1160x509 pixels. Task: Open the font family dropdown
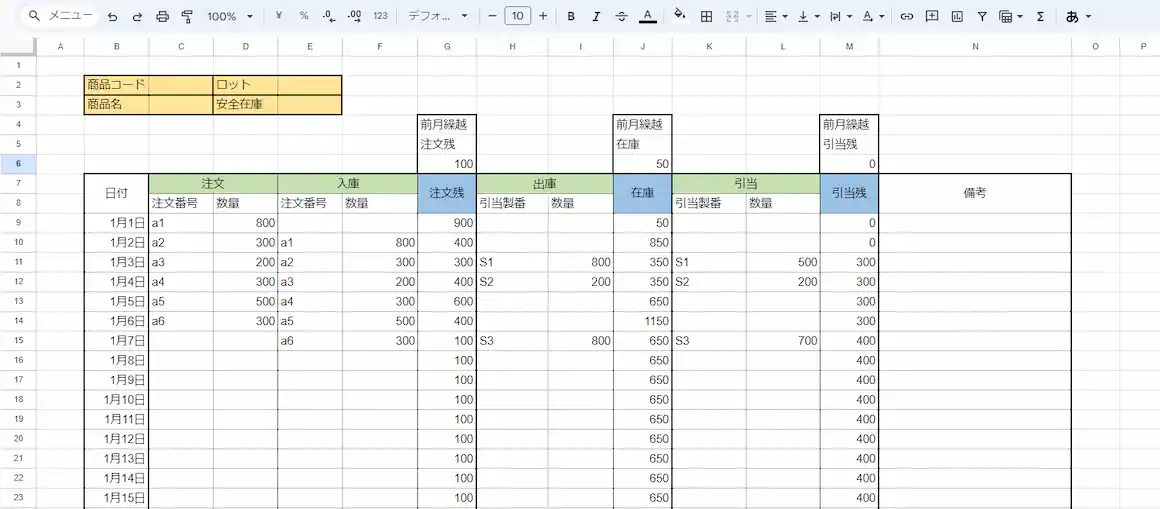point(438,16)
